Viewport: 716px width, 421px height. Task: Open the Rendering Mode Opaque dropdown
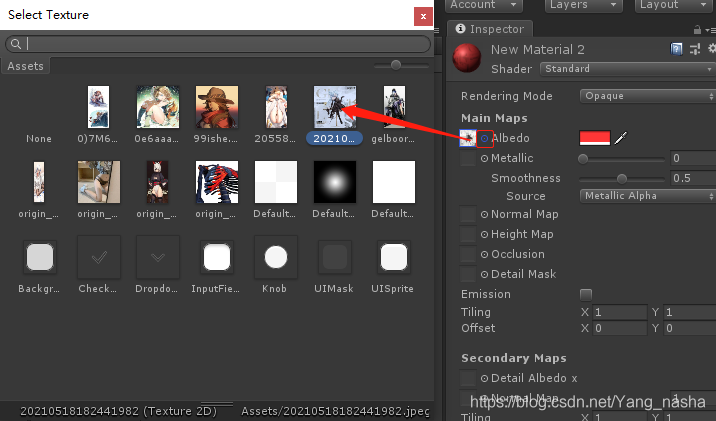648,96
